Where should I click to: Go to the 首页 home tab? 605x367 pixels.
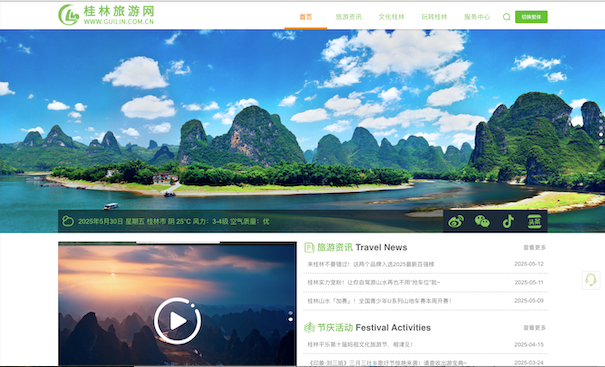click(306, 17)
